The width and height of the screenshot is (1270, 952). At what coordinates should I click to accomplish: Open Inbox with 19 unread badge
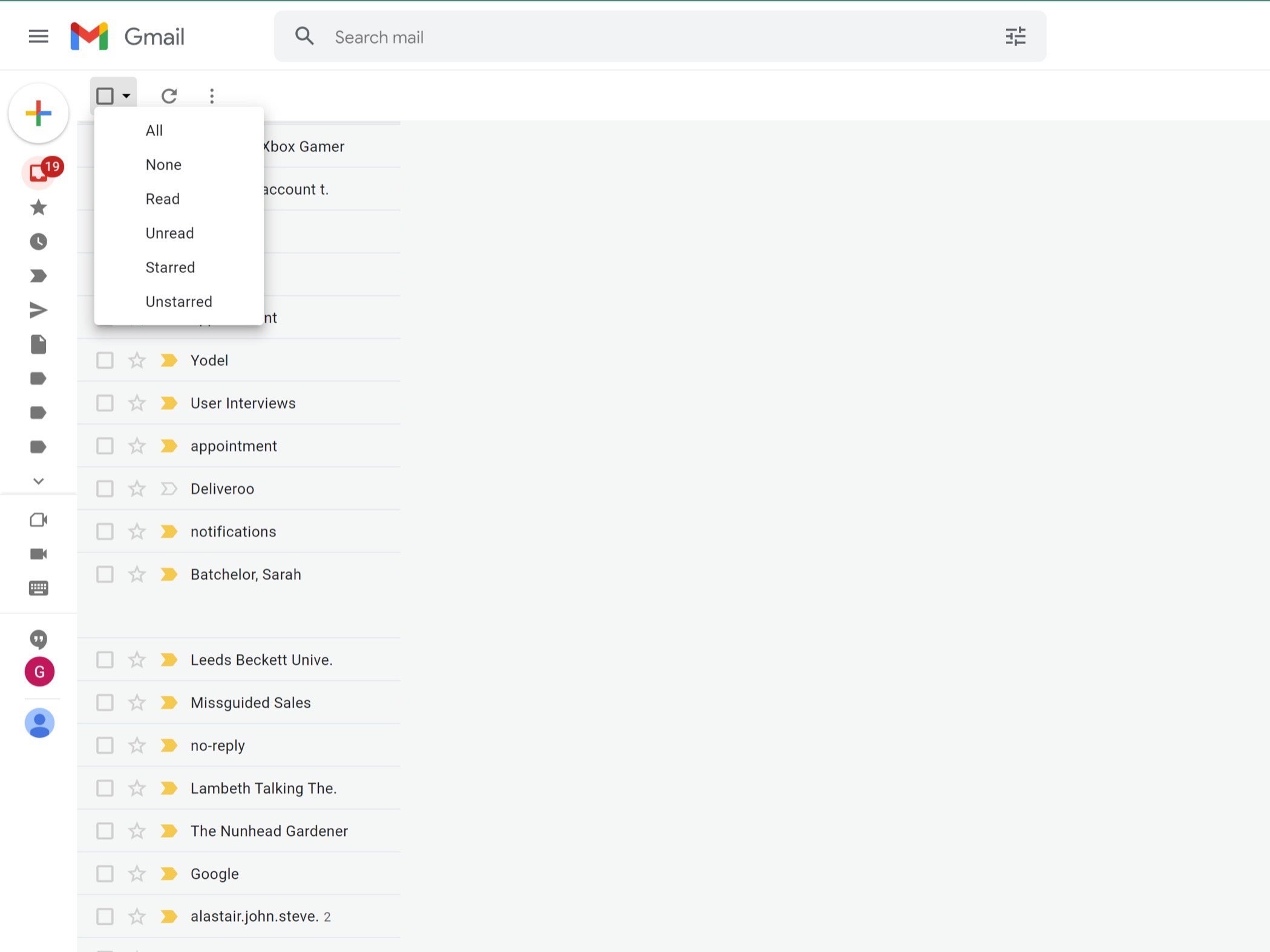[x=42, y=171]
